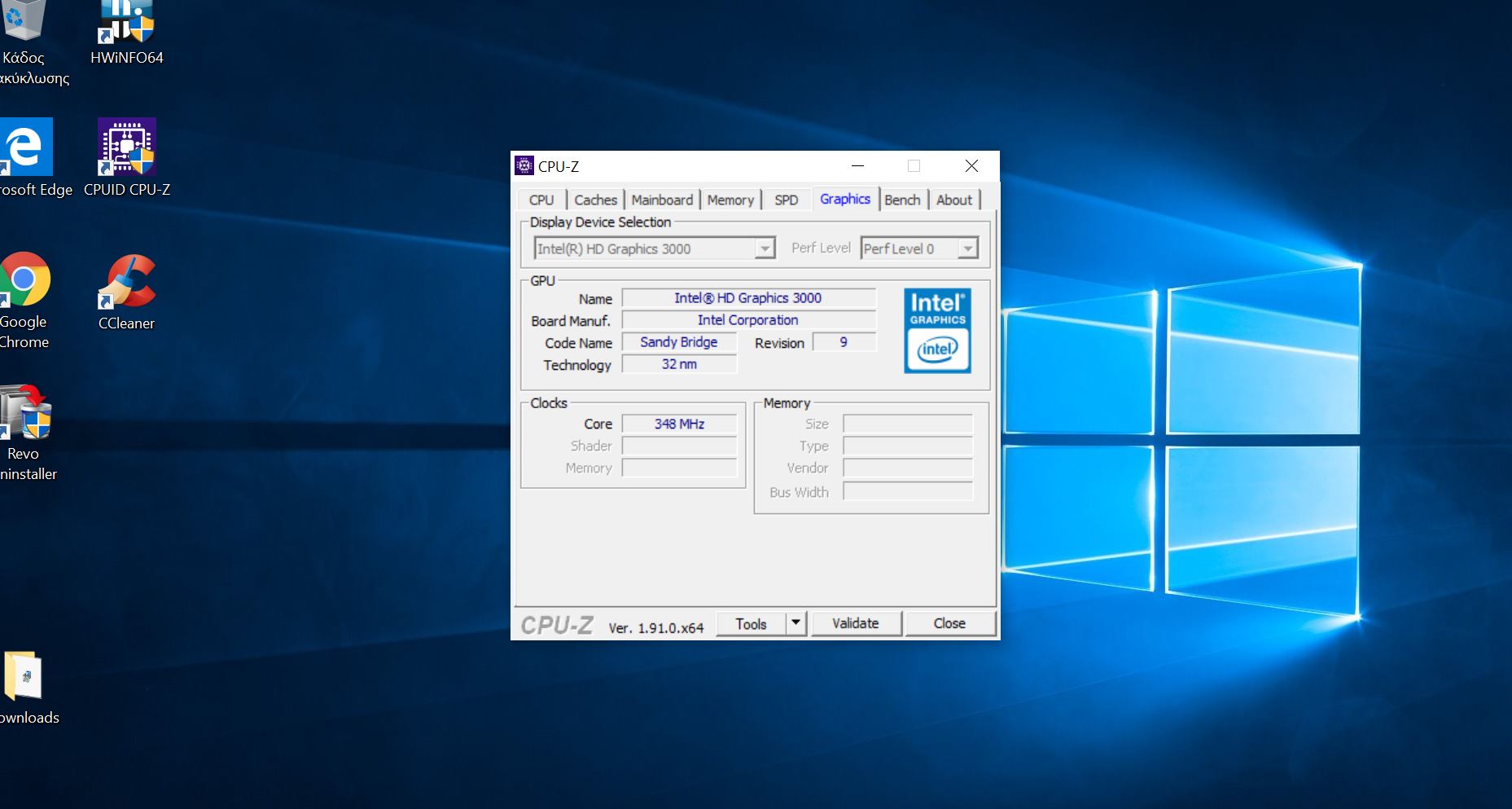Click the Tools button
The width and height of the screenshot is (1512, 809).
tap(751, 623)
